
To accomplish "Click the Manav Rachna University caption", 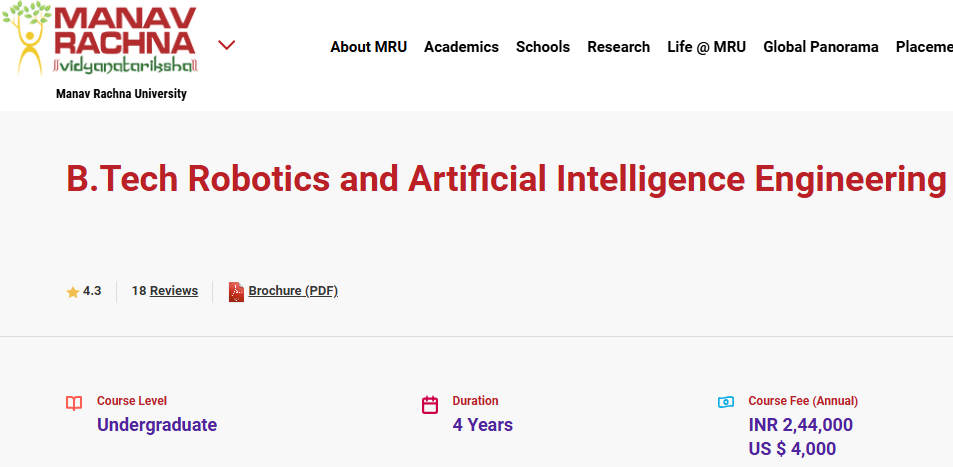I will (121, 94).
